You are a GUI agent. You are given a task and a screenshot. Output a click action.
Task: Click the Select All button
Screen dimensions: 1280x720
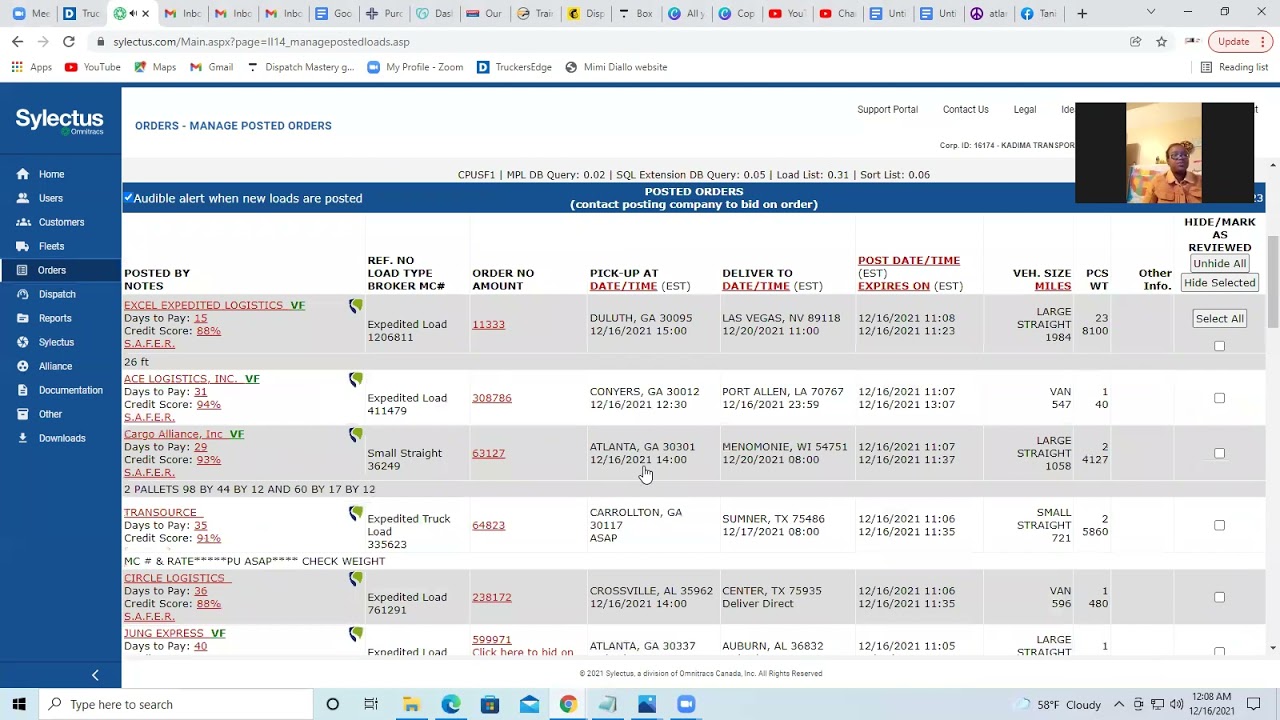click(x=1219, y=318)
